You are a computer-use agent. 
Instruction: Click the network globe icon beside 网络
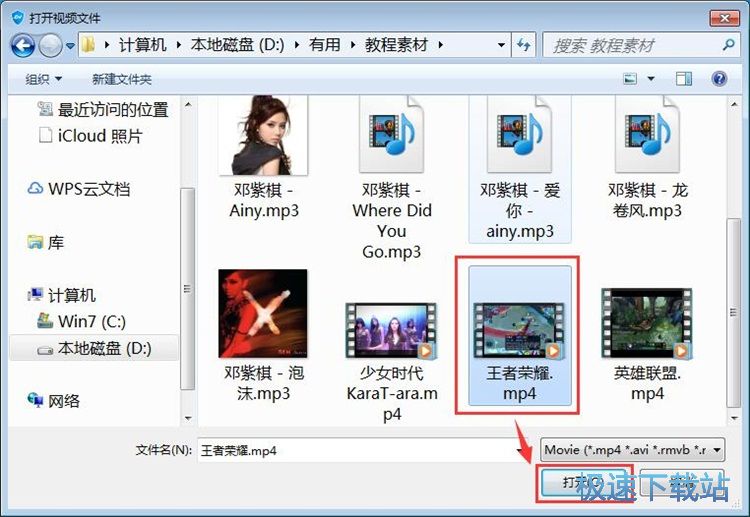tap(35, 400)
